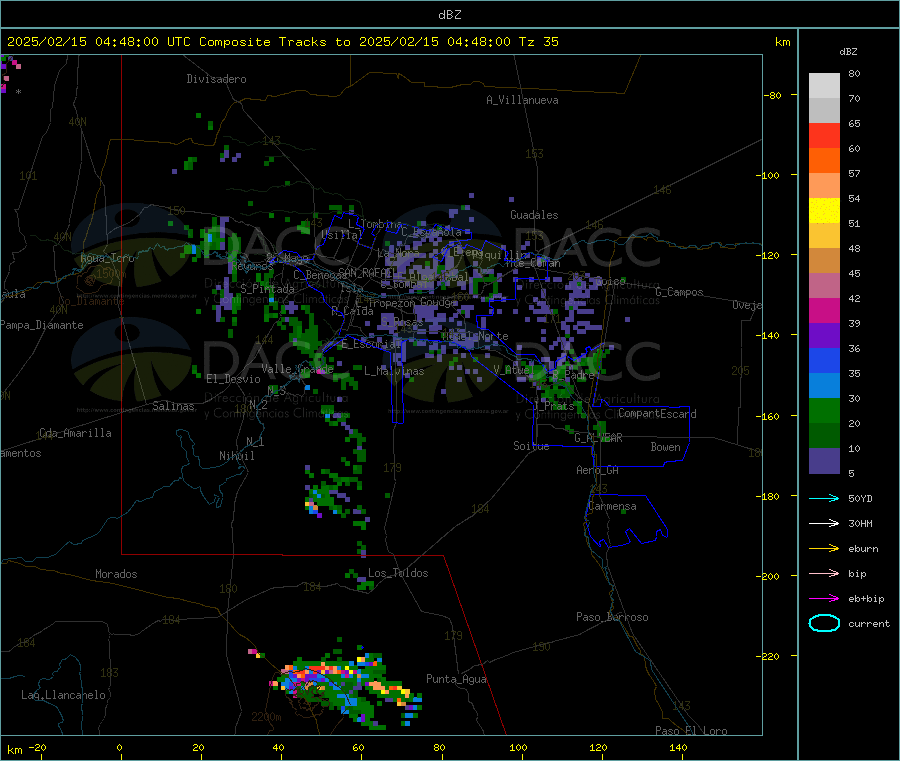Click the dBZ title at top
The image size is (900, 761).
(x=449, y=15)
